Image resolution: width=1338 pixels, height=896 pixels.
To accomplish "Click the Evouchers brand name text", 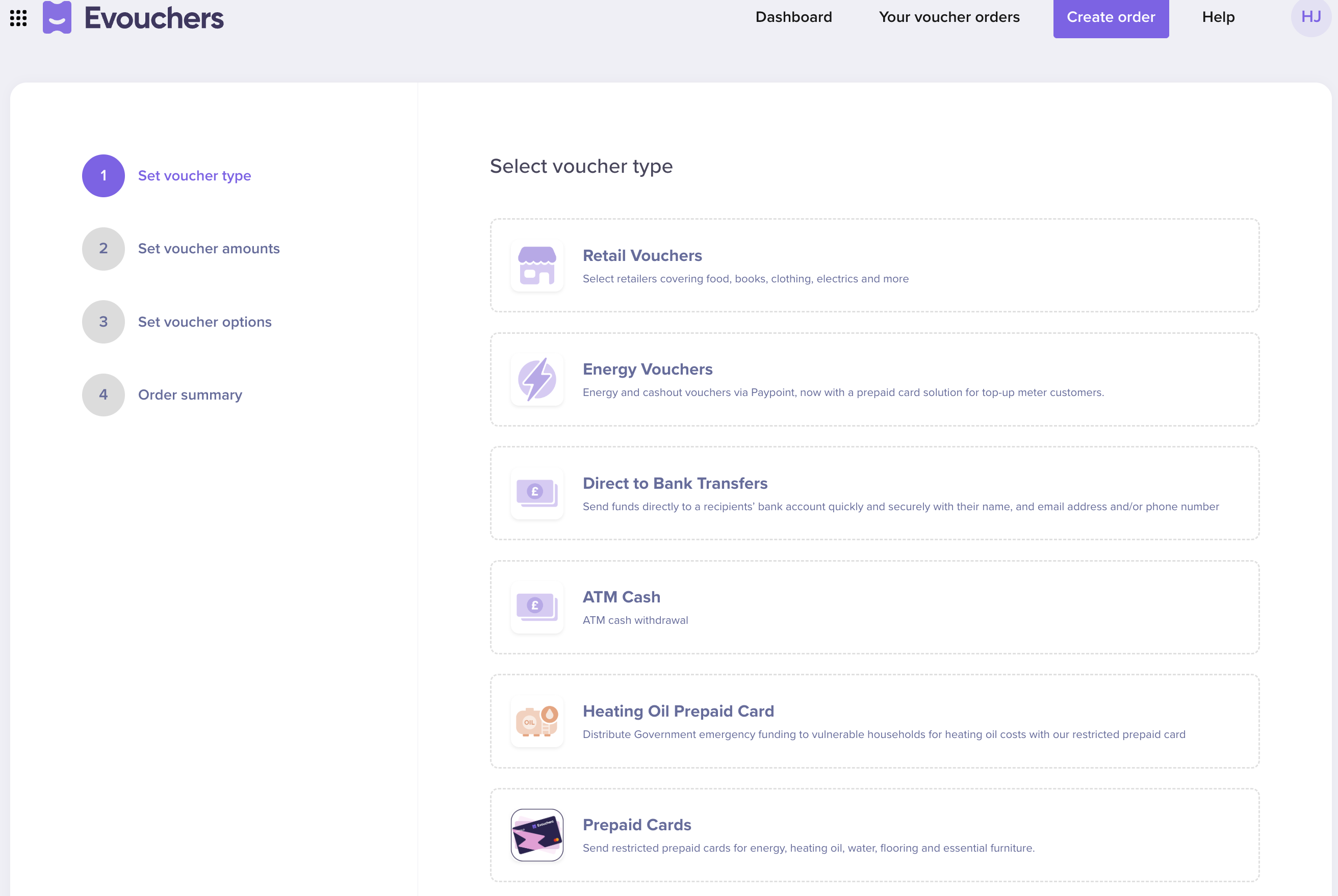I will click(154, 18).
